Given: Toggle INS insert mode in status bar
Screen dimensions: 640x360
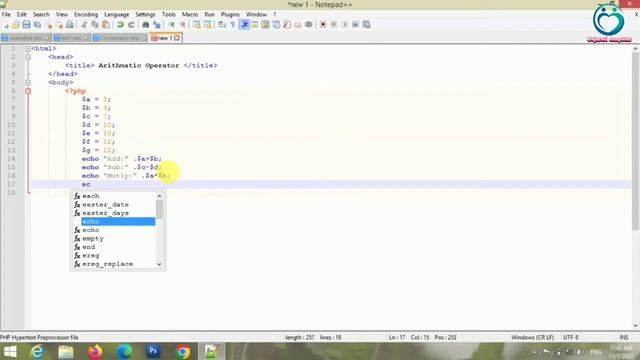Looking at the screenshot, I should (624, 338).
